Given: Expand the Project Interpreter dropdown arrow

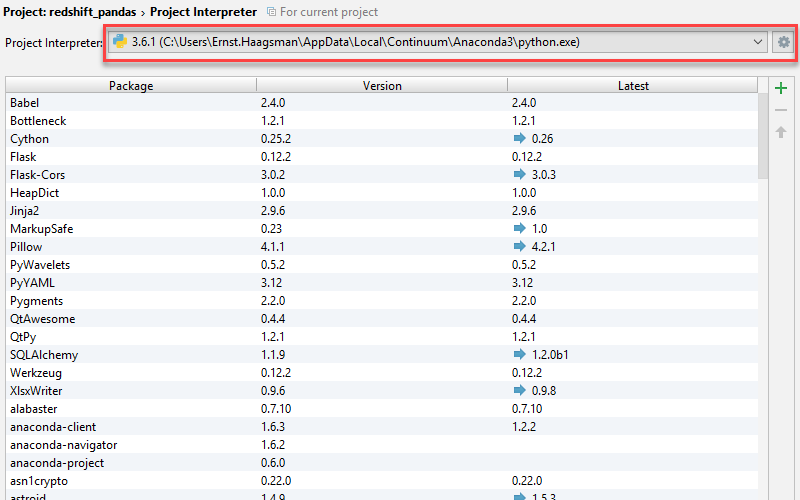Looking at the screenshot, I should tap(758, 42).
